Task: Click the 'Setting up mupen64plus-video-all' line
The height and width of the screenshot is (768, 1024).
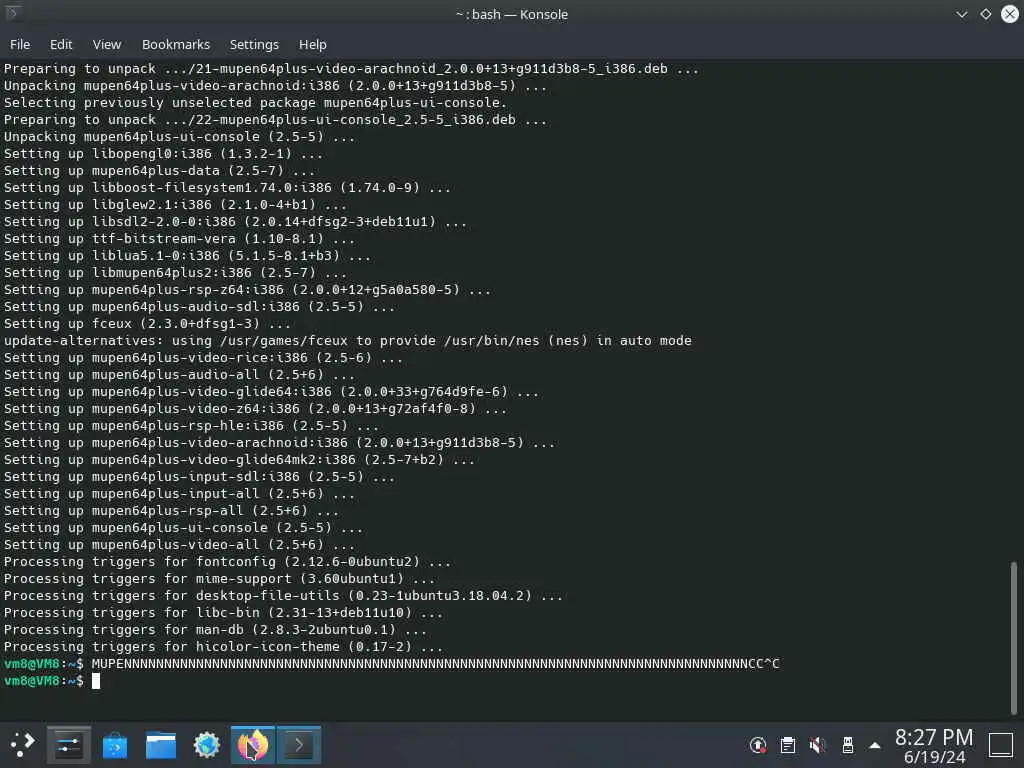Action: click(x=179, y=545)
